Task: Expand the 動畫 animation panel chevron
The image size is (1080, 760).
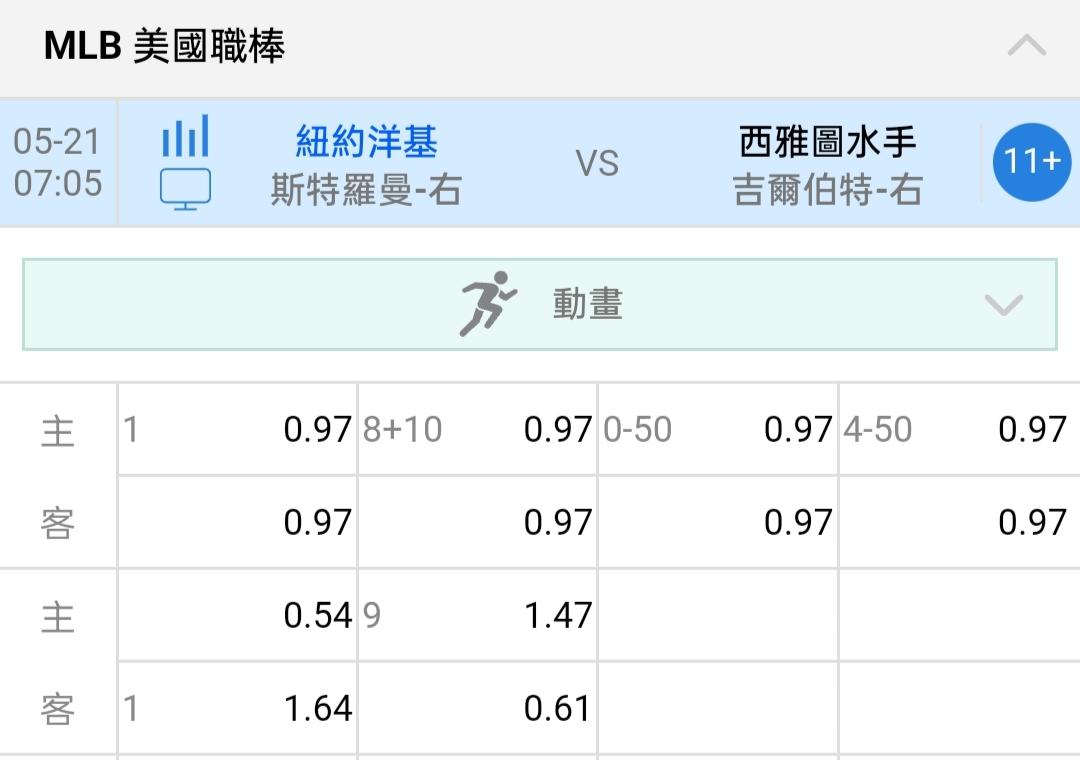Action: (1004, 305)
